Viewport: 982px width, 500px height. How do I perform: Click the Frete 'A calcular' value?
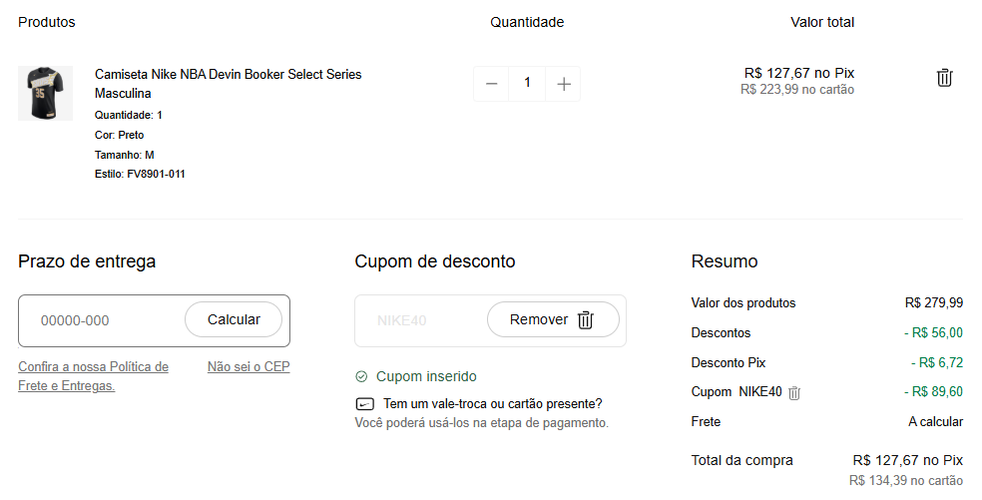(x=935, y=422)
